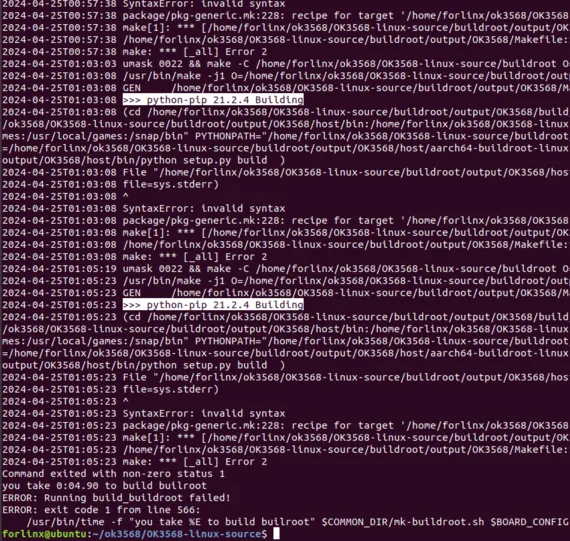Image resolution: width=570 pixels, height=541 pixels.
Task: Click 'you take 0:04.90 to build builroot'
Action: (x=104, y=486)
